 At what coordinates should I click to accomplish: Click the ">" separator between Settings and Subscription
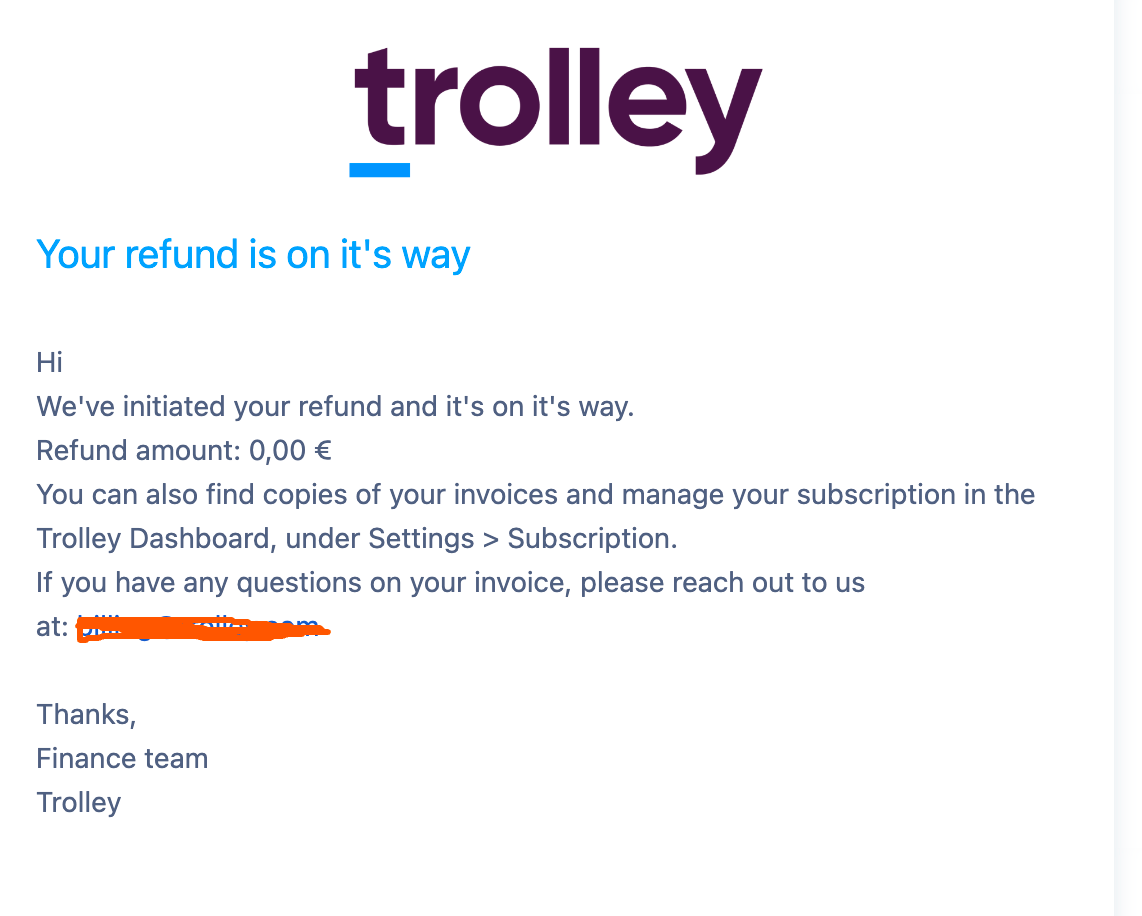[490, 539]
